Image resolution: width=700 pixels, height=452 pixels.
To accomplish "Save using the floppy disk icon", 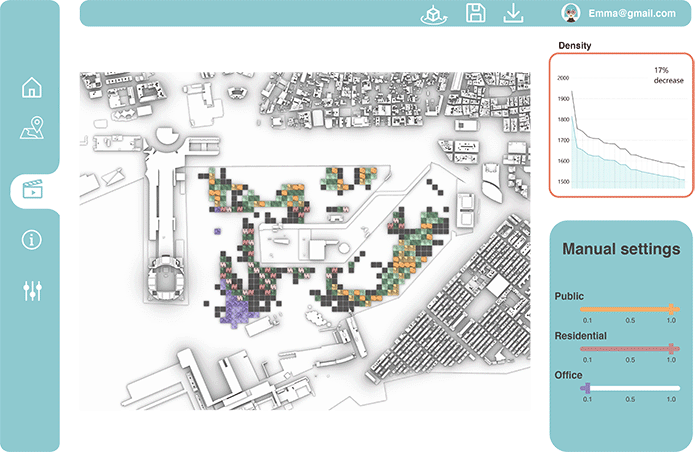I will (x=476, y=13).
